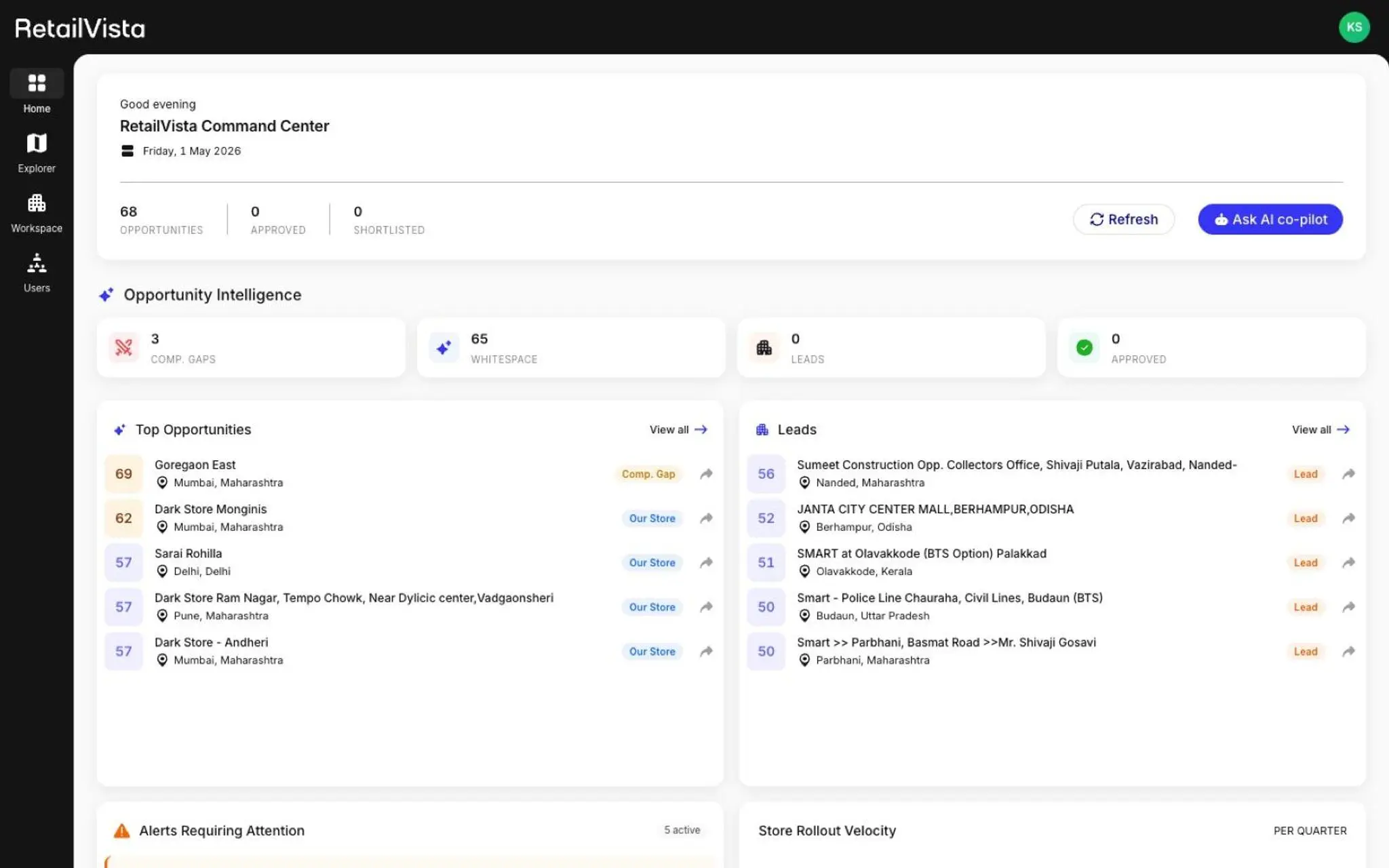Screen dimensions: 1389x868
Task: Click the Top Opportunities sparkle icon
Action: coord(120,429)
